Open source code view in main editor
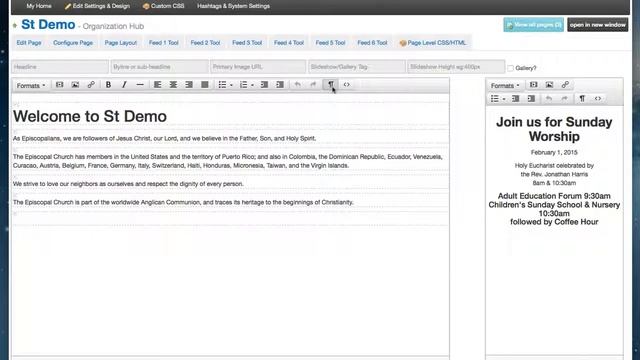Image resolution: width=640 pixels, height=360 pixels. click(x=347, y=85)
